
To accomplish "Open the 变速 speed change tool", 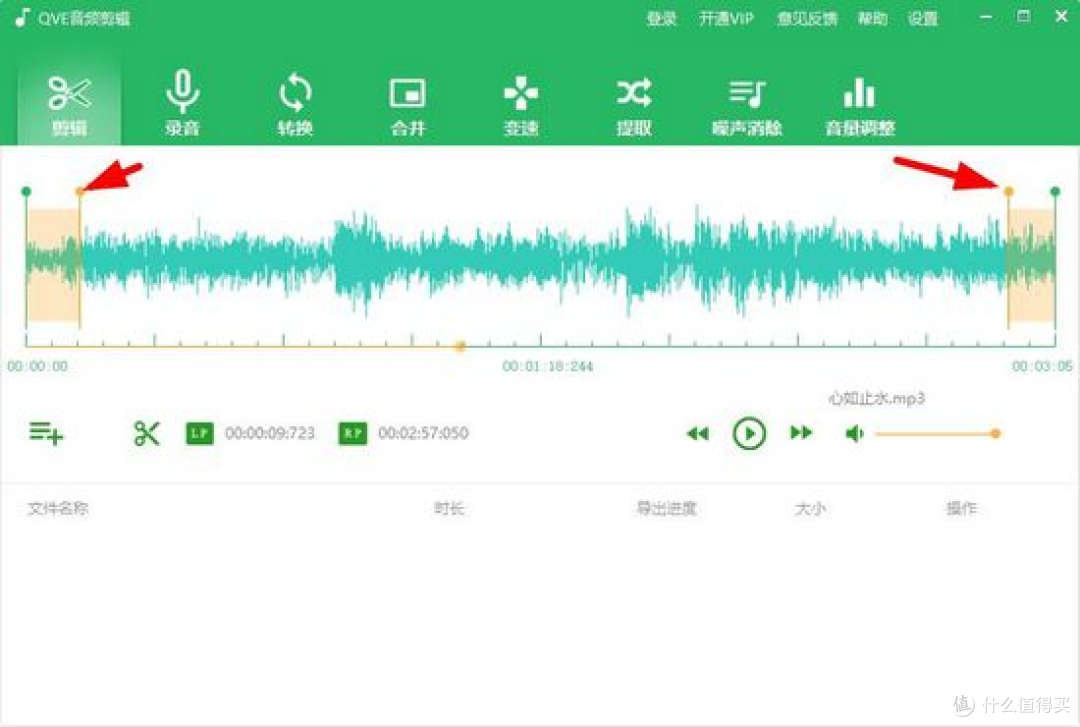I will tap(521, 105).
